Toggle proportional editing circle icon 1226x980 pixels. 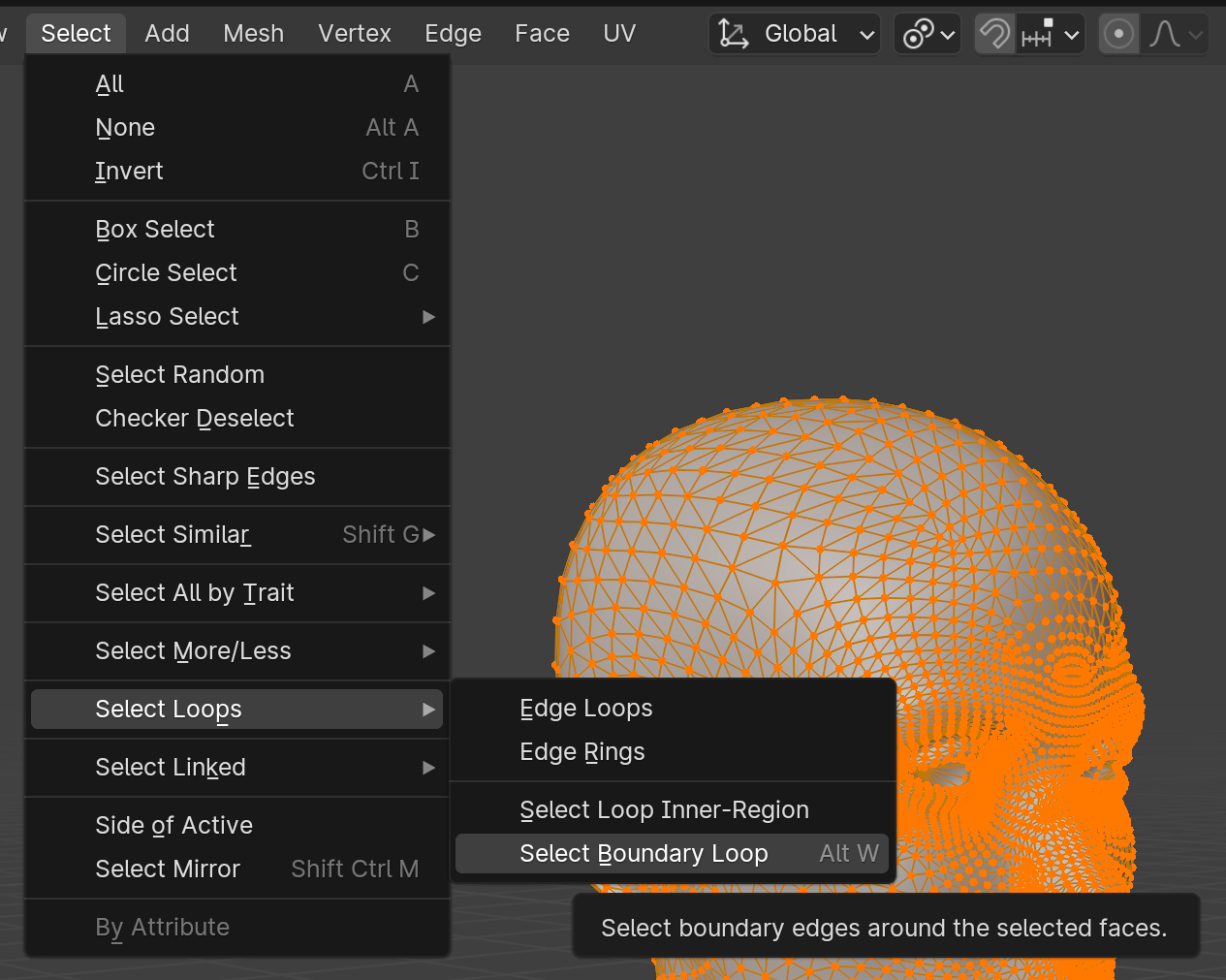1118,35
